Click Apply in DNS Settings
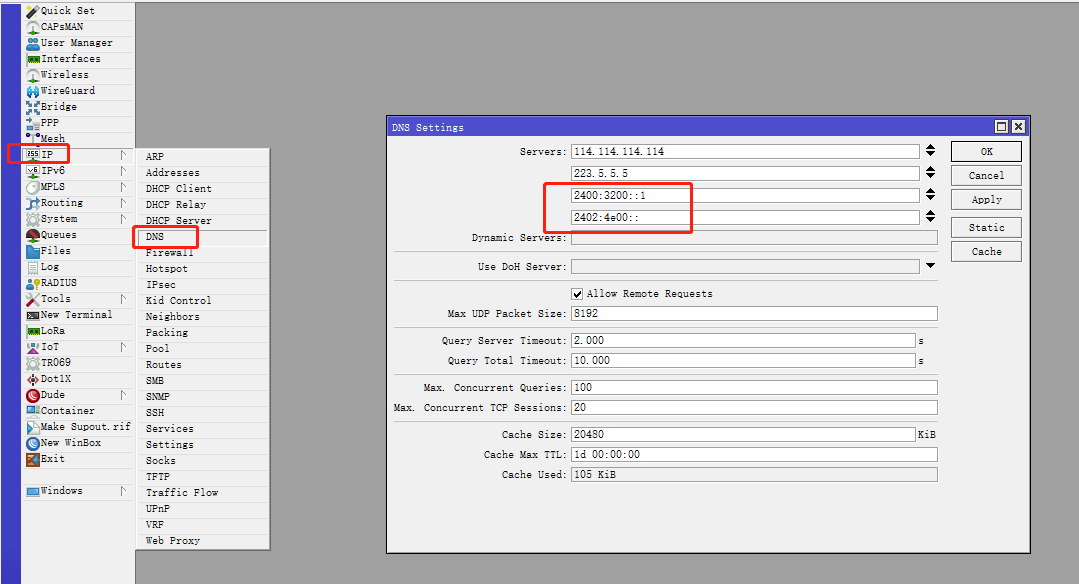The image size is (1079, 584). click(986, 199)
